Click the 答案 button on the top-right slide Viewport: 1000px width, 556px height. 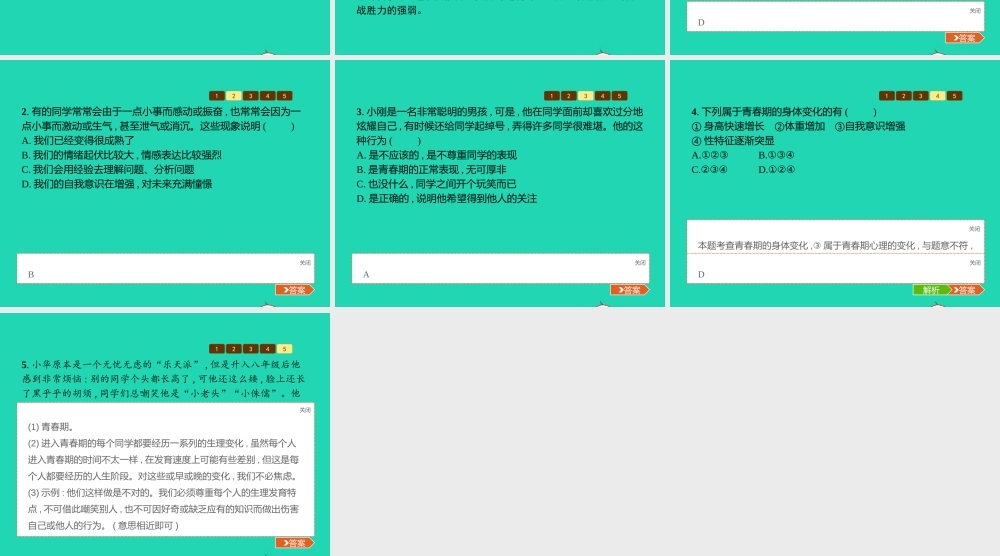964,38
